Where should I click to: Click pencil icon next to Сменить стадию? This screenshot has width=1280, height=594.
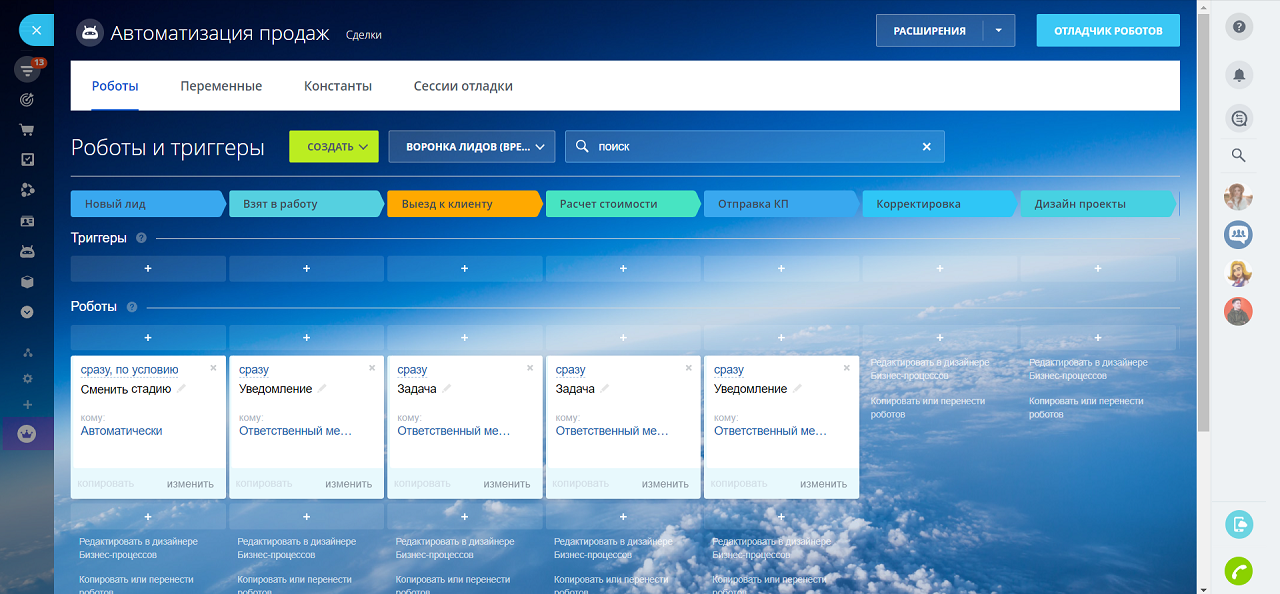pos(182,389)
